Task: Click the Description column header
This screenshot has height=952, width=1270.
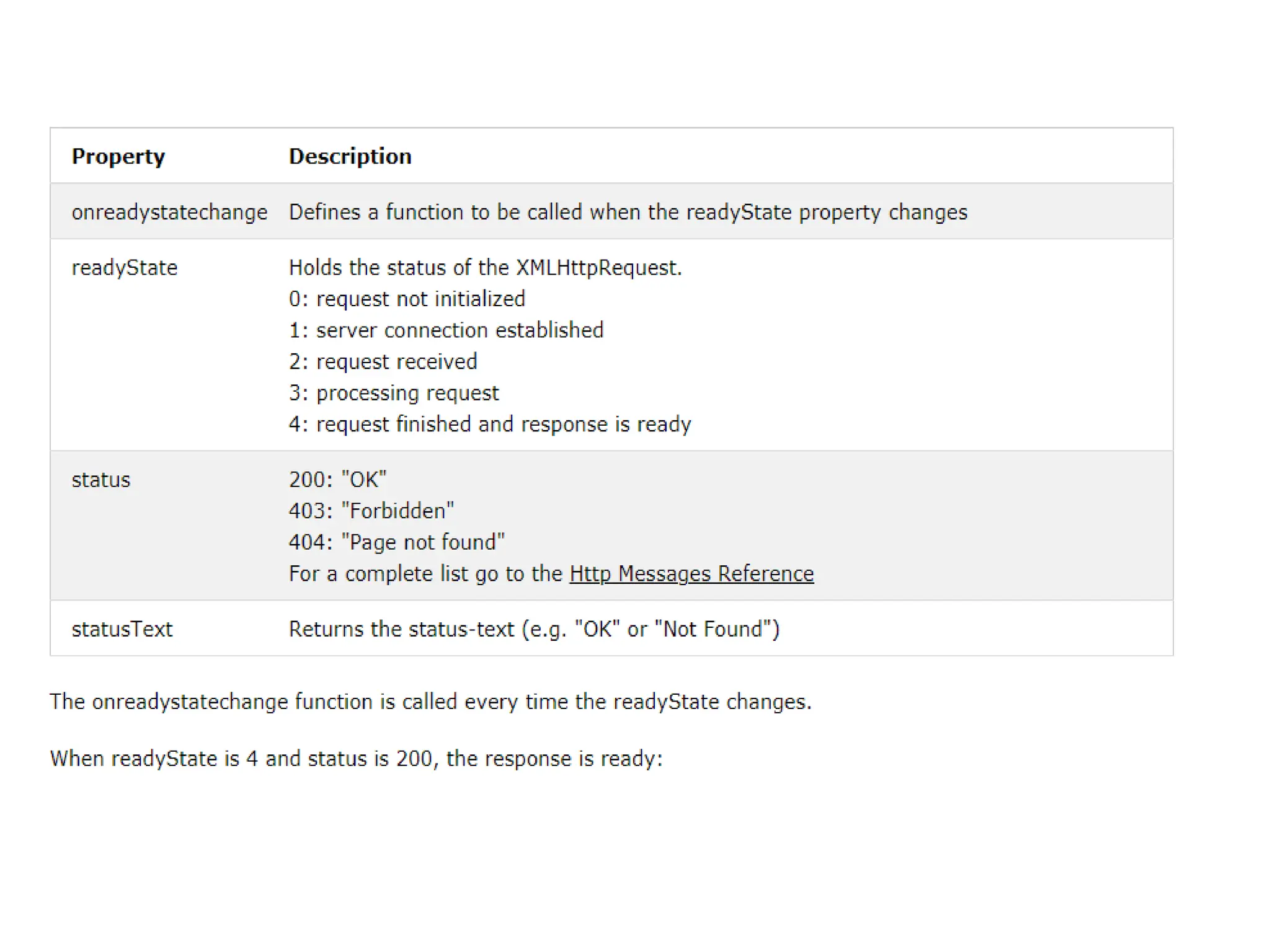Action: click(x=350, y=156)
